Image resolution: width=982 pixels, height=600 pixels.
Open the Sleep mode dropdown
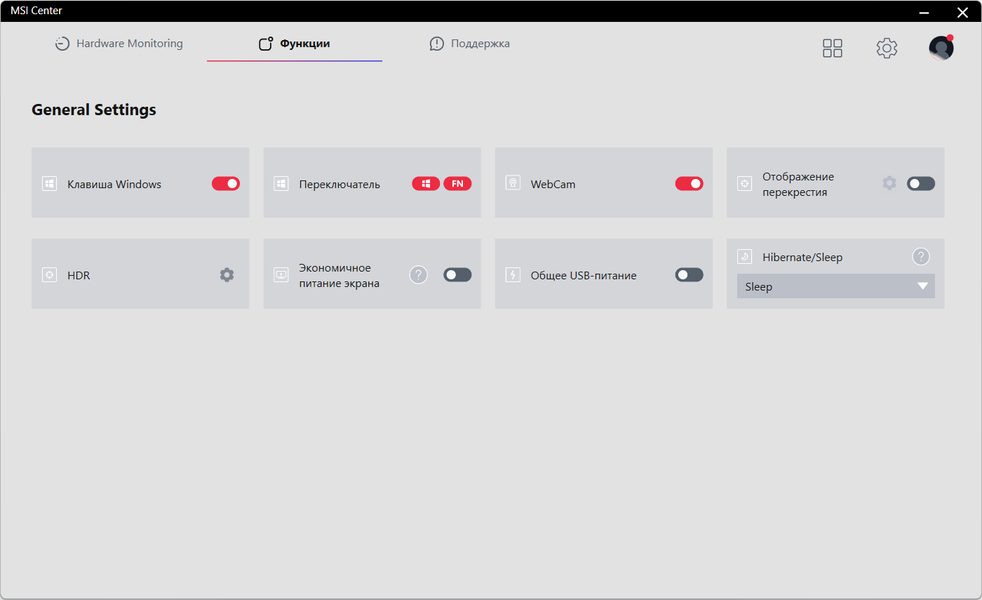[836, 286]
